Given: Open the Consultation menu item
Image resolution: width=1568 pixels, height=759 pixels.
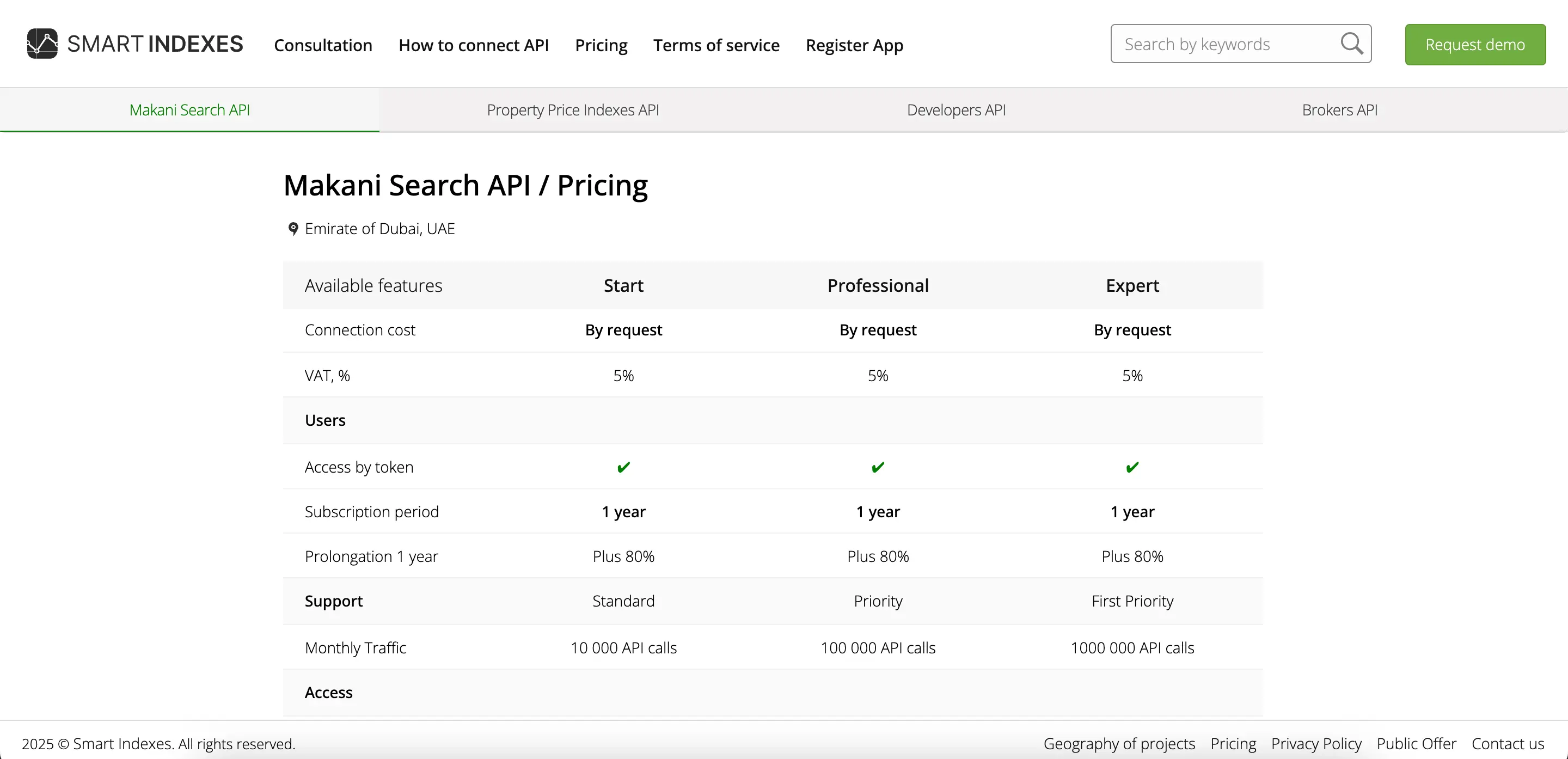Looking at the screenshot, I should coord(323,45).
